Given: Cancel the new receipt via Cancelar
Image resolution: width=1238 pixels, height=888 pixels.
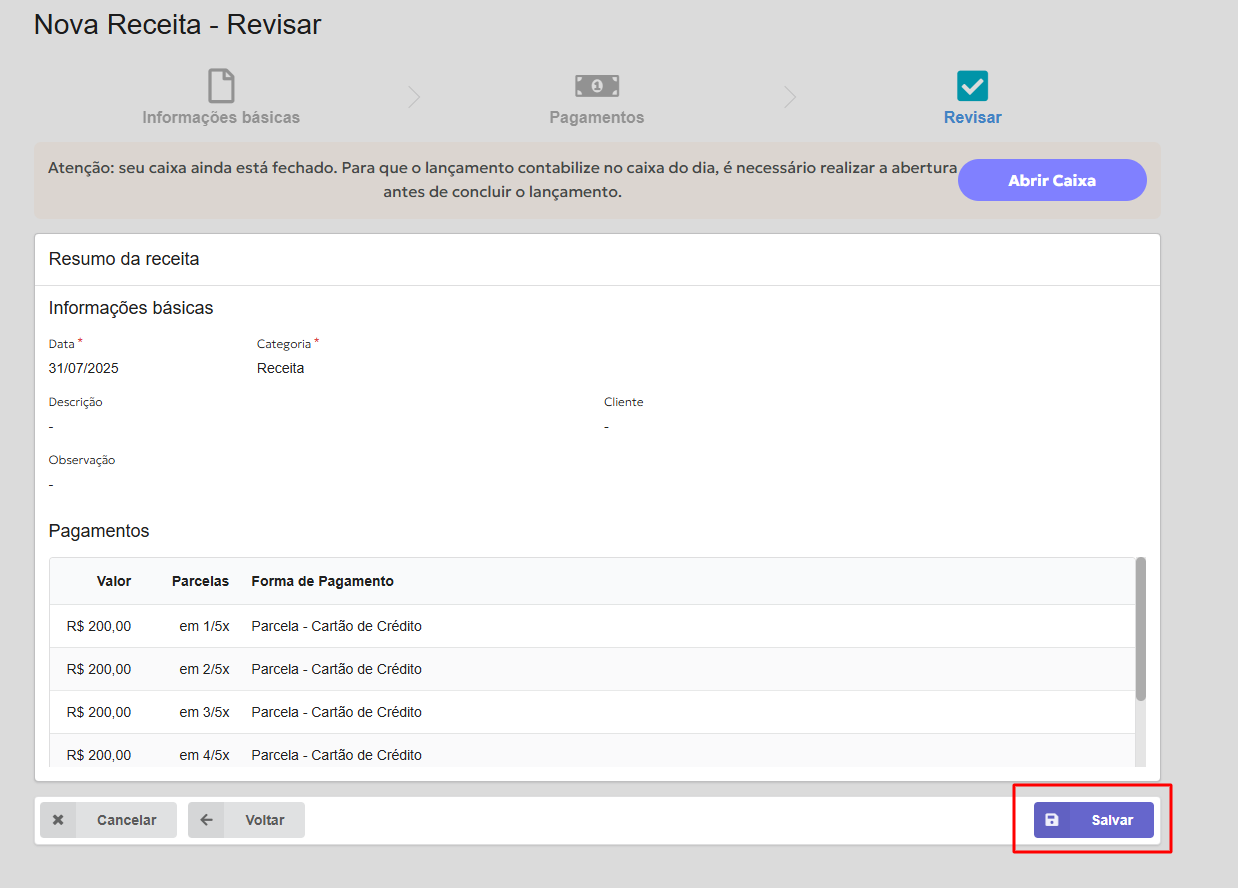Looking at the screenshot, I should click(x=108, y=820).
